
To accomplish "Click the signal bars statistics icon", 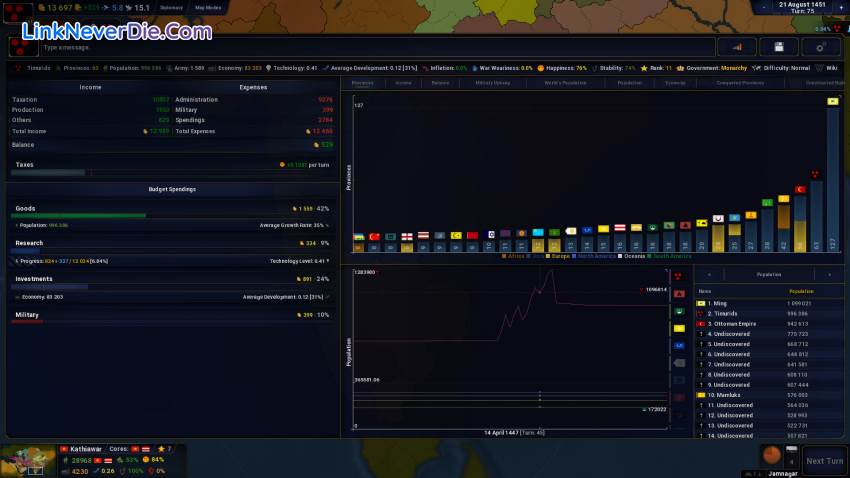I will pos(737,47).
